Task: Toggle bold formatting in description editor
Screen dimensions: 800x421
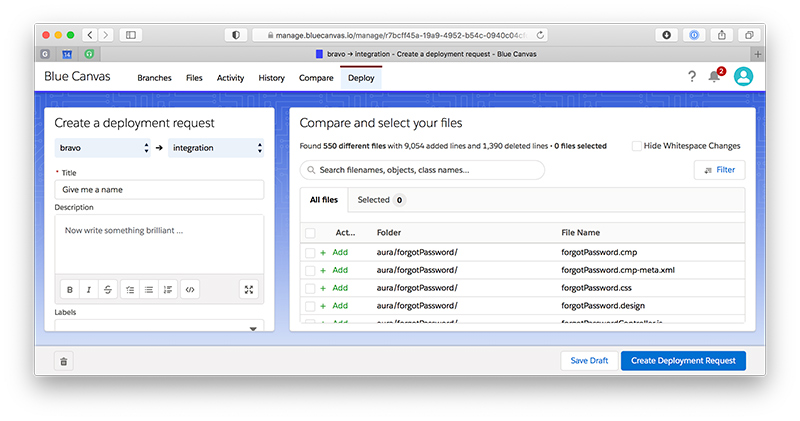Action: 70,290
